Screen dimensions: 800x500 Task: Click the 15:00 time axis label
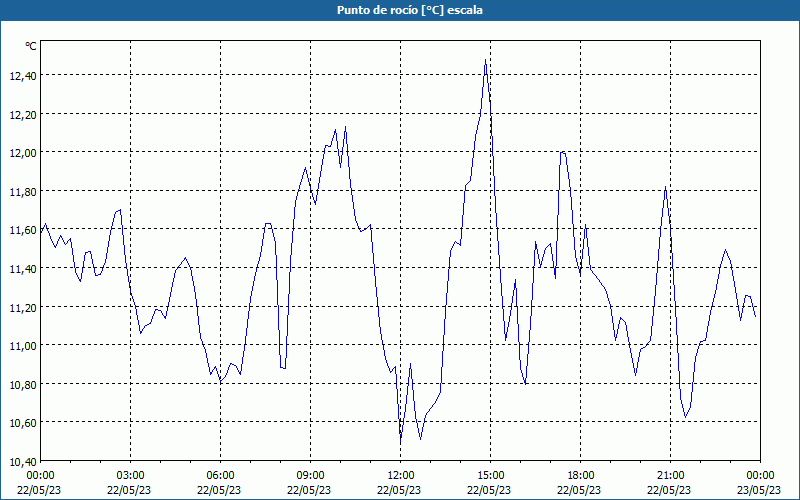point(490,476)
